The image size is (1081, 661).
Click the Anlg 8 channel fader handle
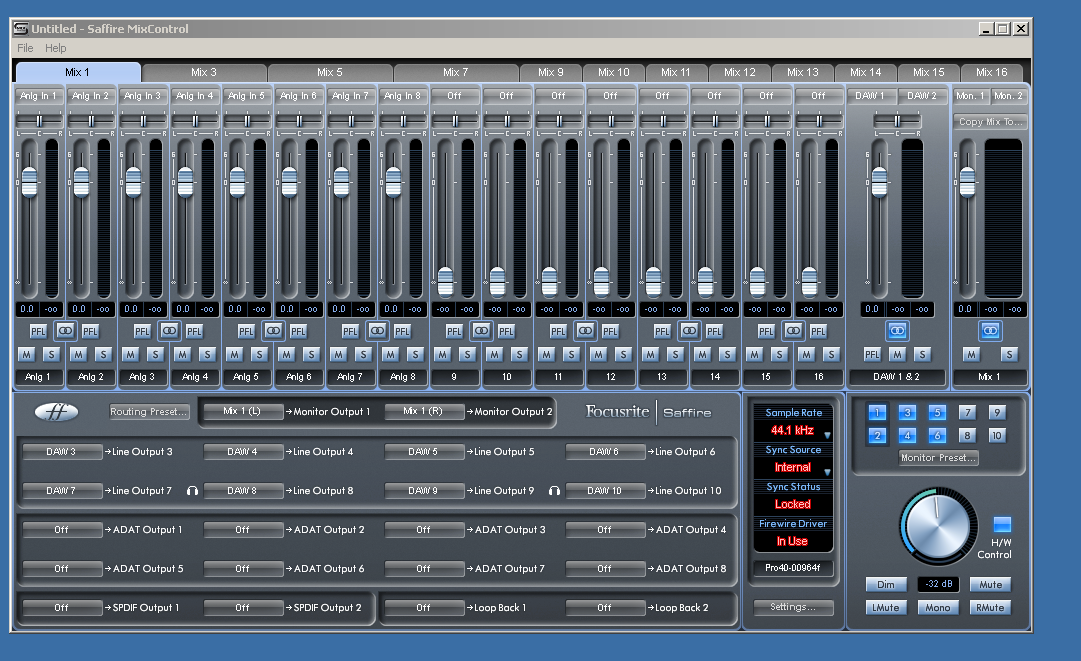click(393, 181)
